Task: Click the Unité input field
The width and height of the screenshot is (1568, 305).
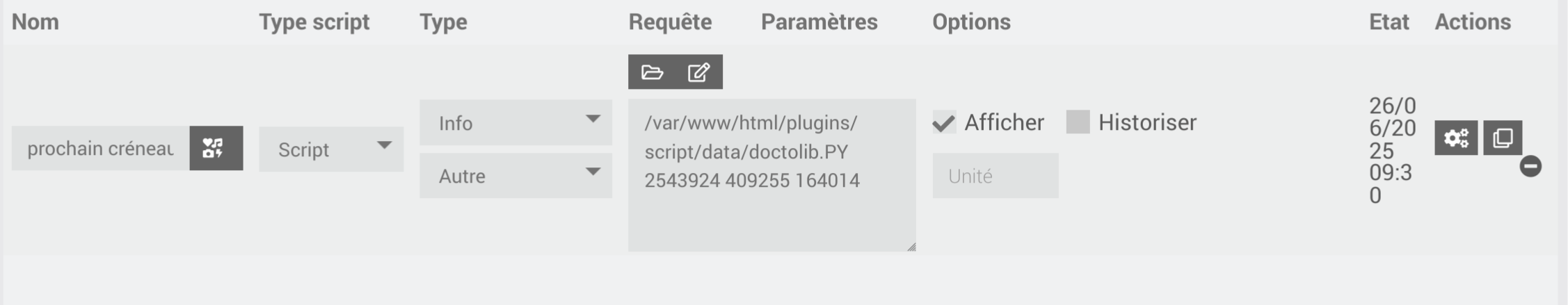Action: click(x=995, y=176)
